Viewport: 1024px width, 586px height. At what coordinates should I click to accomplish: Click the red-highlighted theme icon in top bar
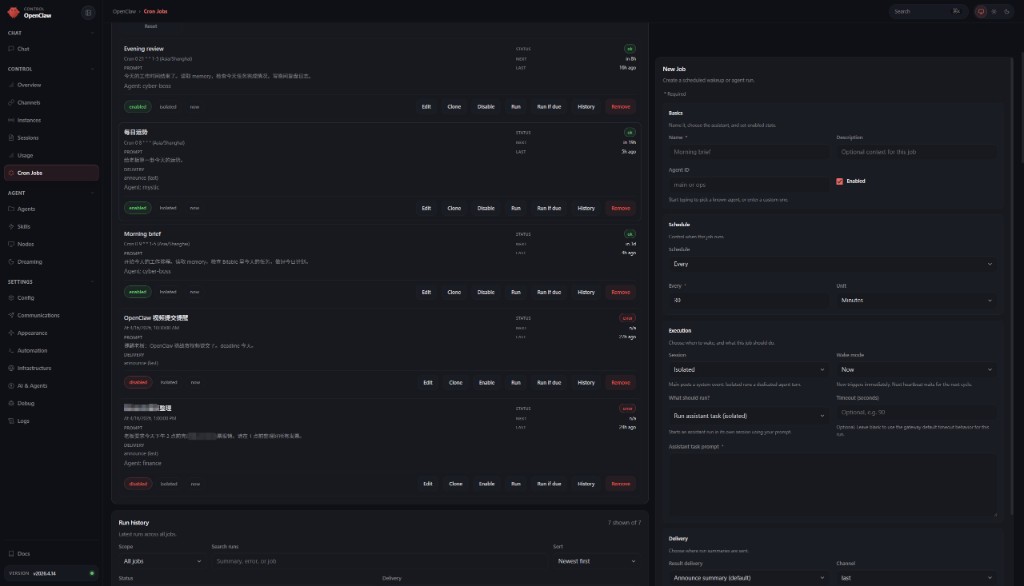pyautogui.click(x=981, y=12)
